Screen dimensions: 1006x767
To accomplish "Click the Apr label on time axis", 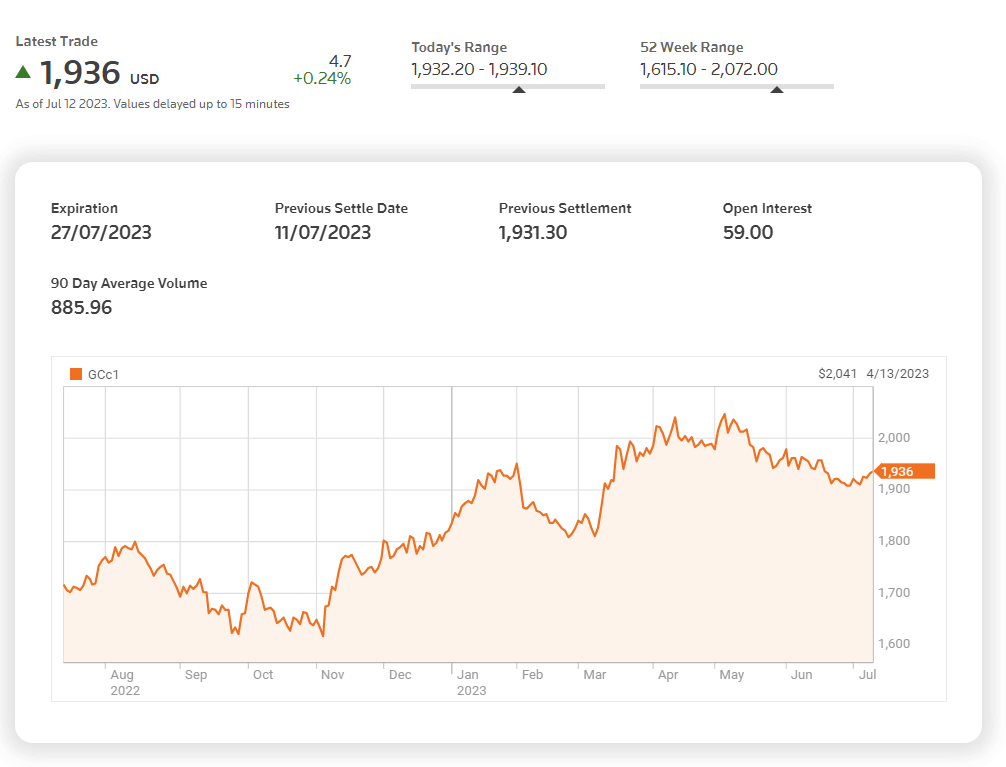I will (668, 675).
